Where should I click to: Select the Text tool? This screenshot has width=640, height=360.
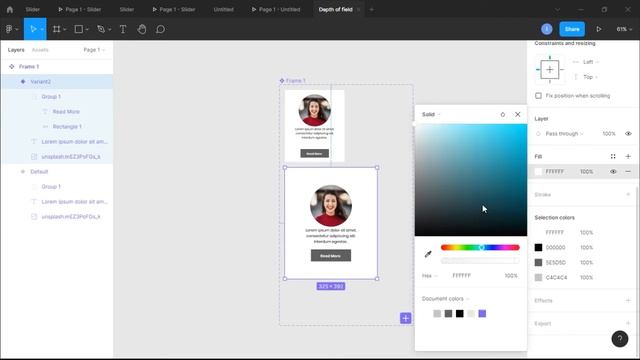coord(123,29)
